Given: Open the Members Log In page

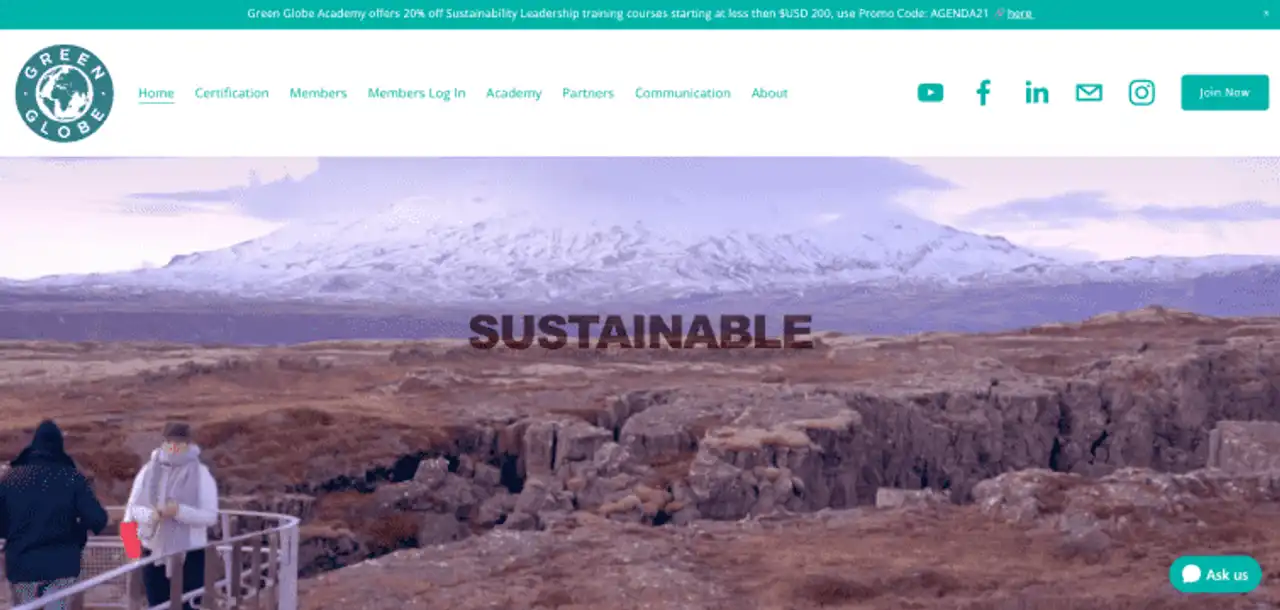Looking at the screenshot, I should click(x=416, y=93).
